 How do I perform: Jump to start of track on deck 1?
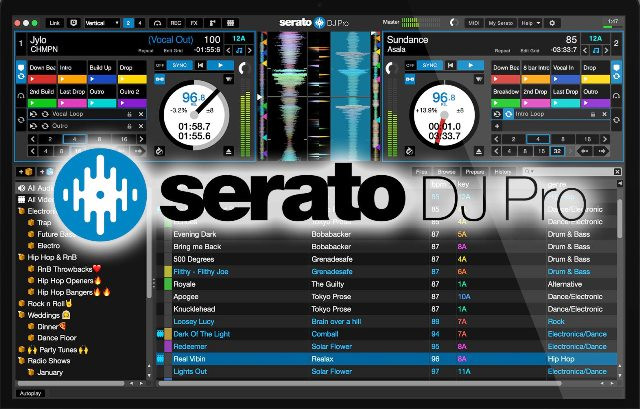click(x=200, y=65)
